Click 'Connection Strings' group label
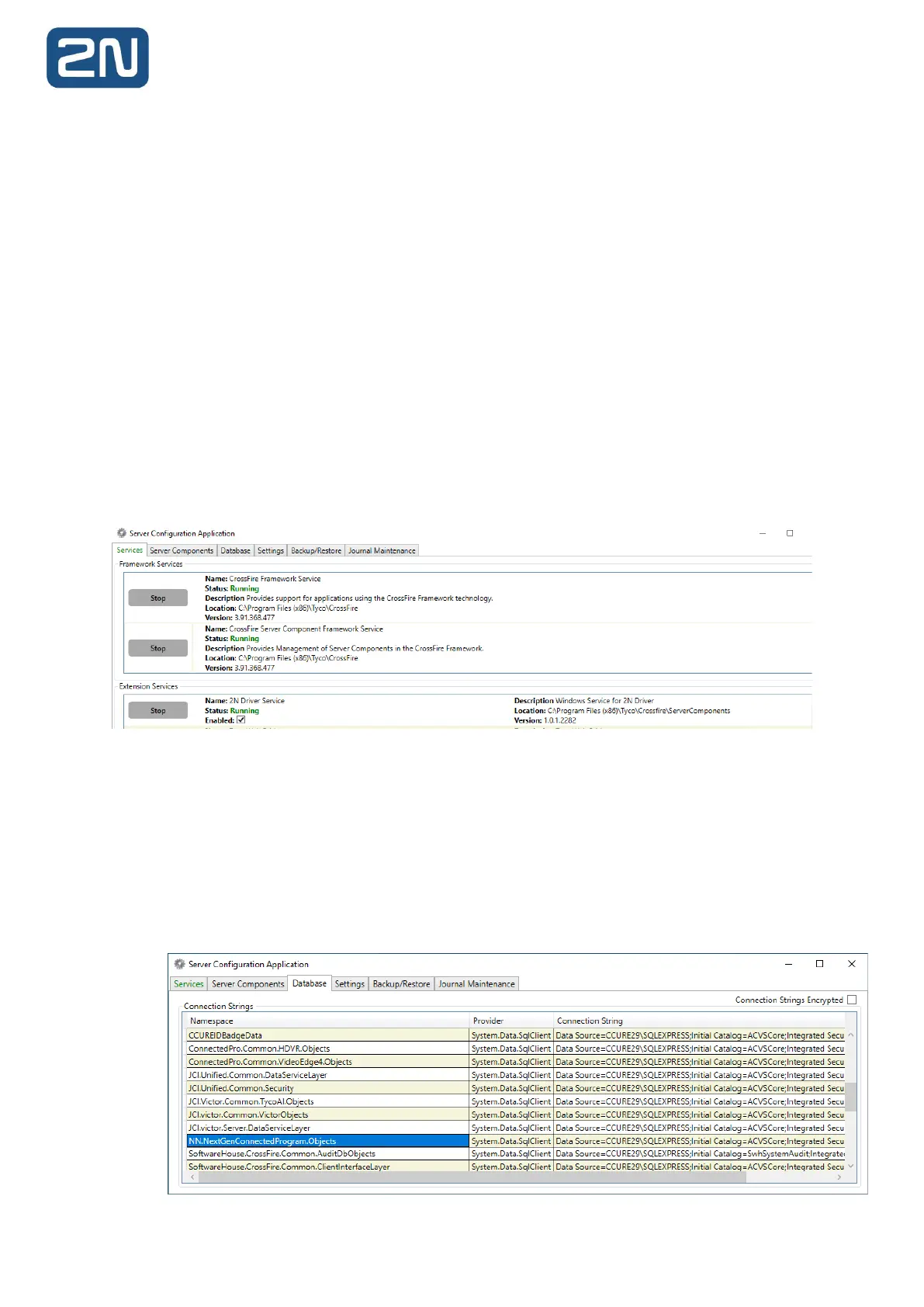 (x=218, y=1006)
